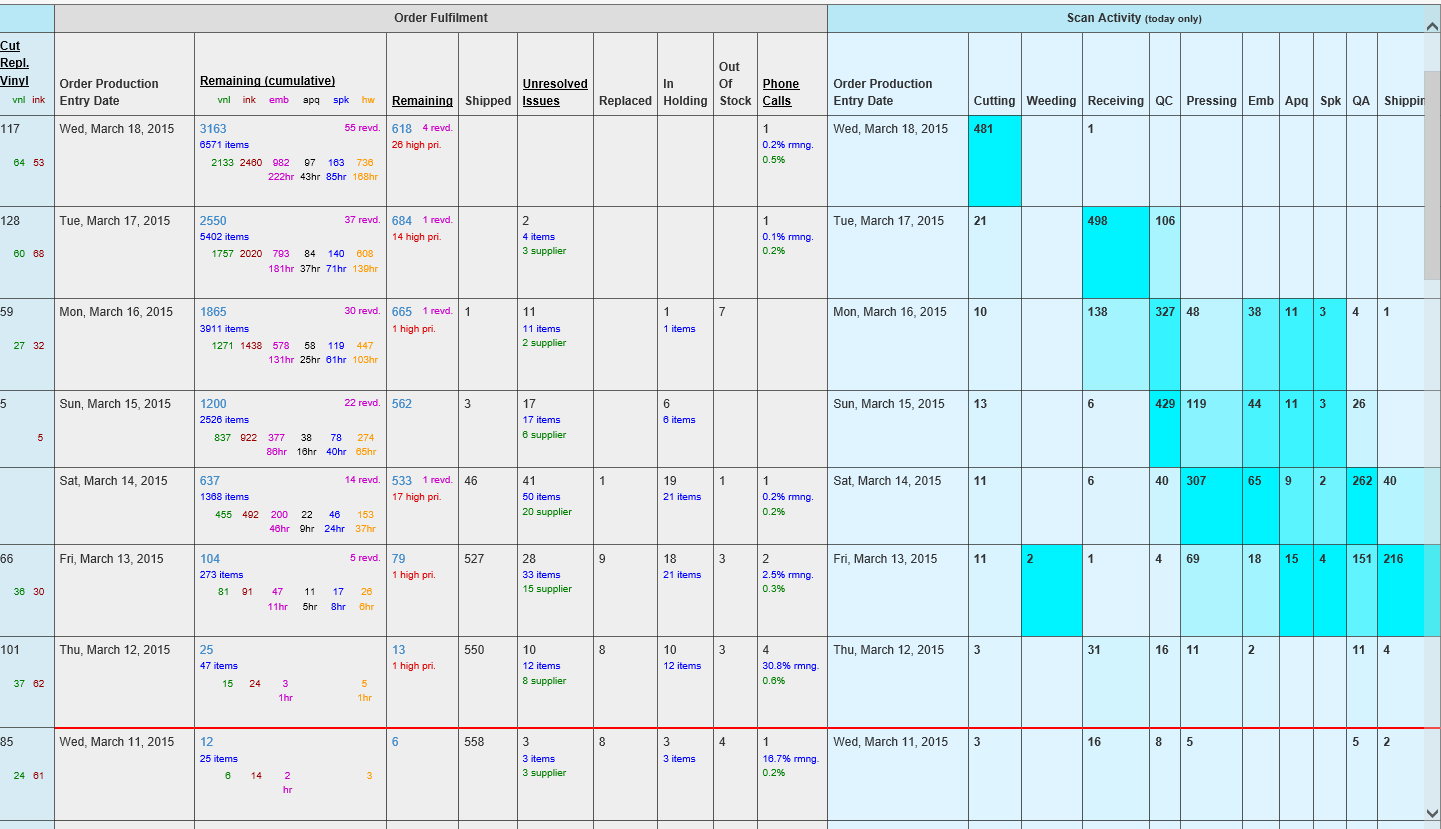Open cumulative remaining 3163 for March 18
Image resolution: width=1441 pixels, height=829 pixels.
pyautogui.click(x=213, y=129)
